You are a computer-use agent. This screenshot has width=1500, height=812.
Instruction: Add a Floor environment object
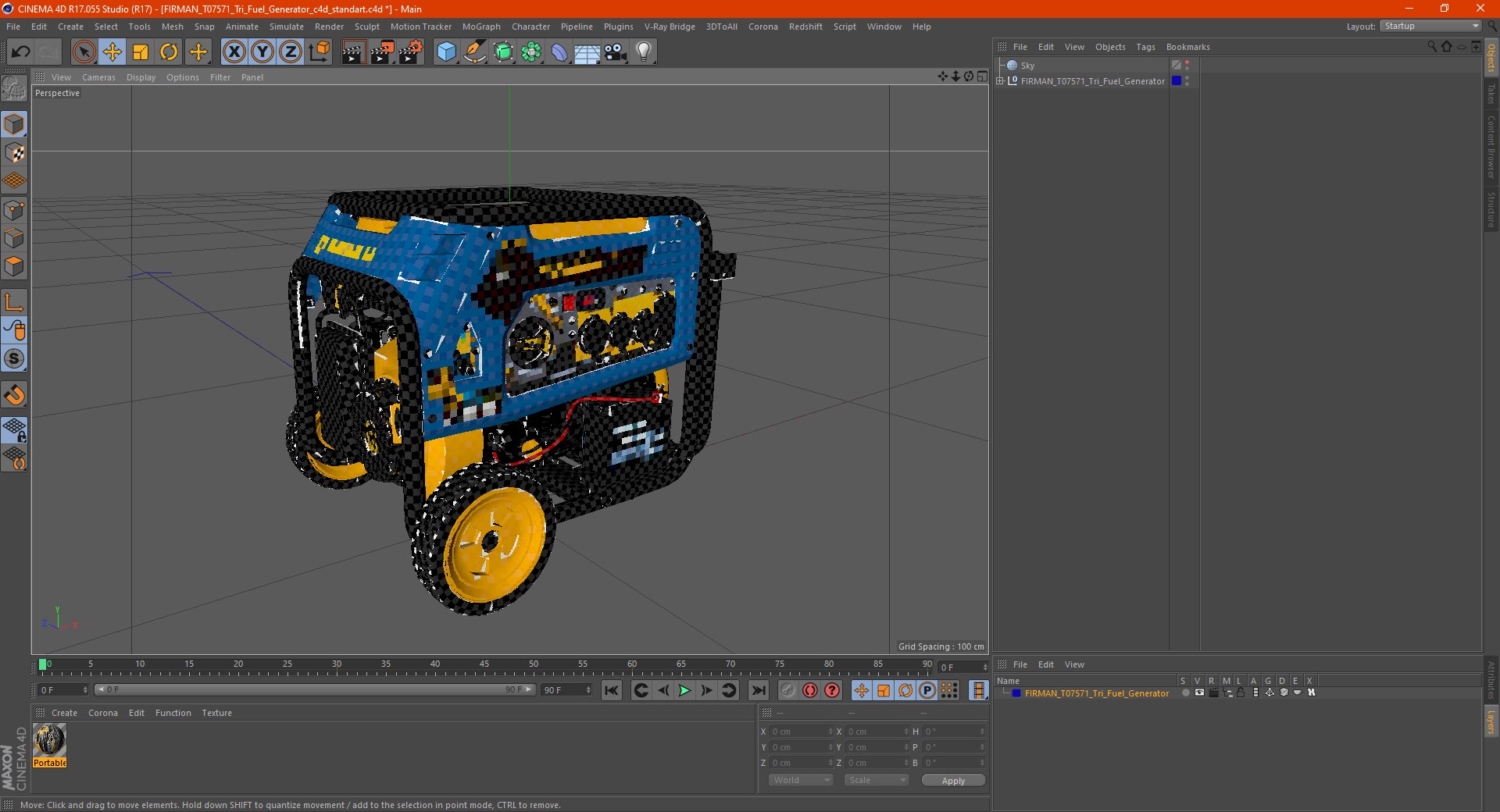coord(587,52)
